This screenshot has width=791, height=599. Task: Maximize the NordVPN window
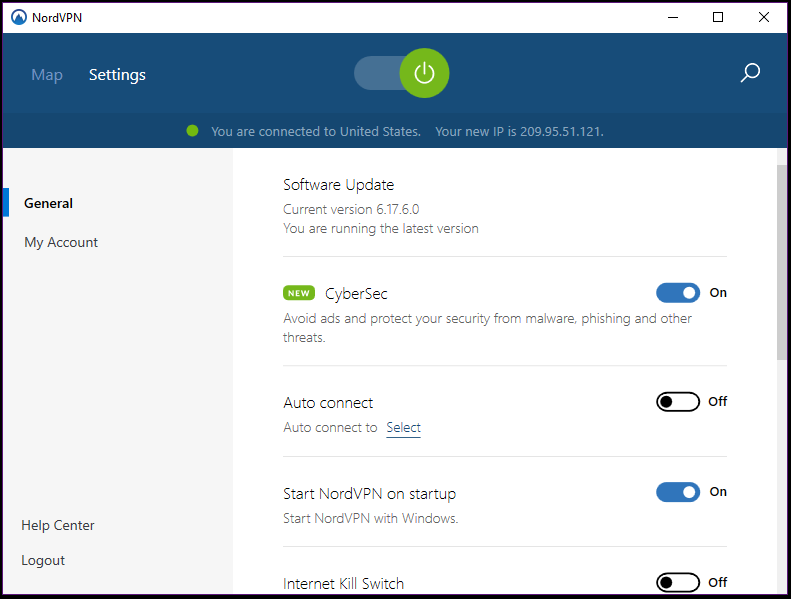pyautogui.click(x=718, y=17)
